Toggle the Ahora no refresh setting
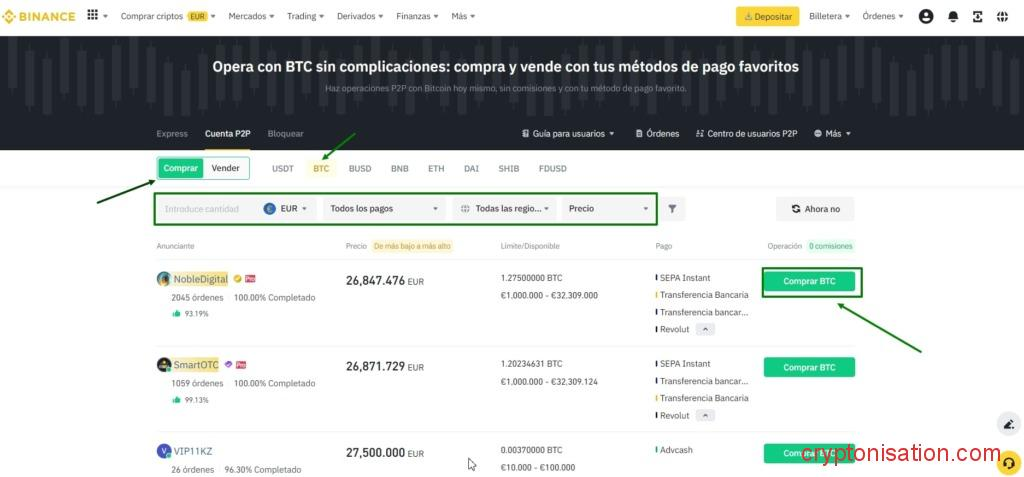The width and height of the screenshot is (1024, 477). click(815, 209)
